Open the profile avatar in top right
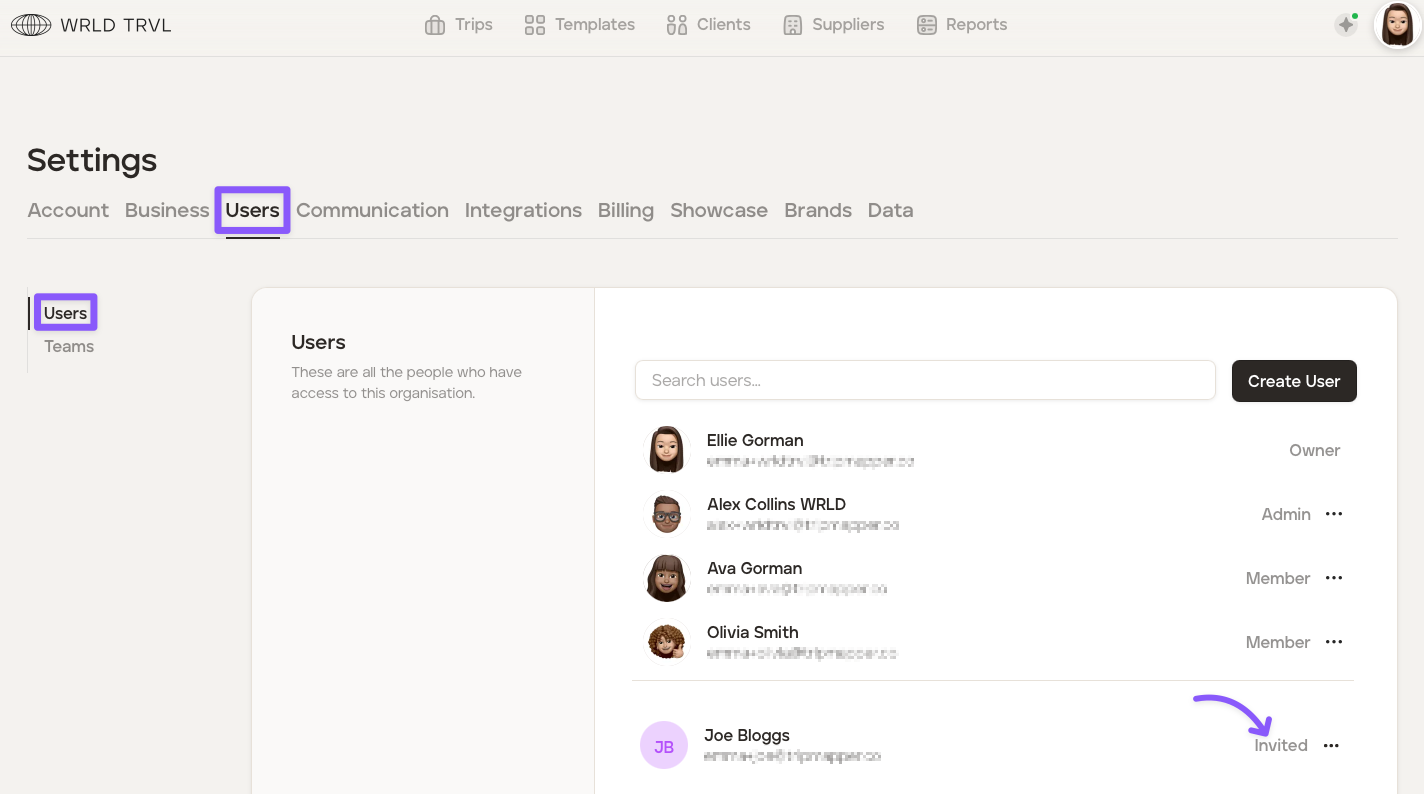 1397,25
